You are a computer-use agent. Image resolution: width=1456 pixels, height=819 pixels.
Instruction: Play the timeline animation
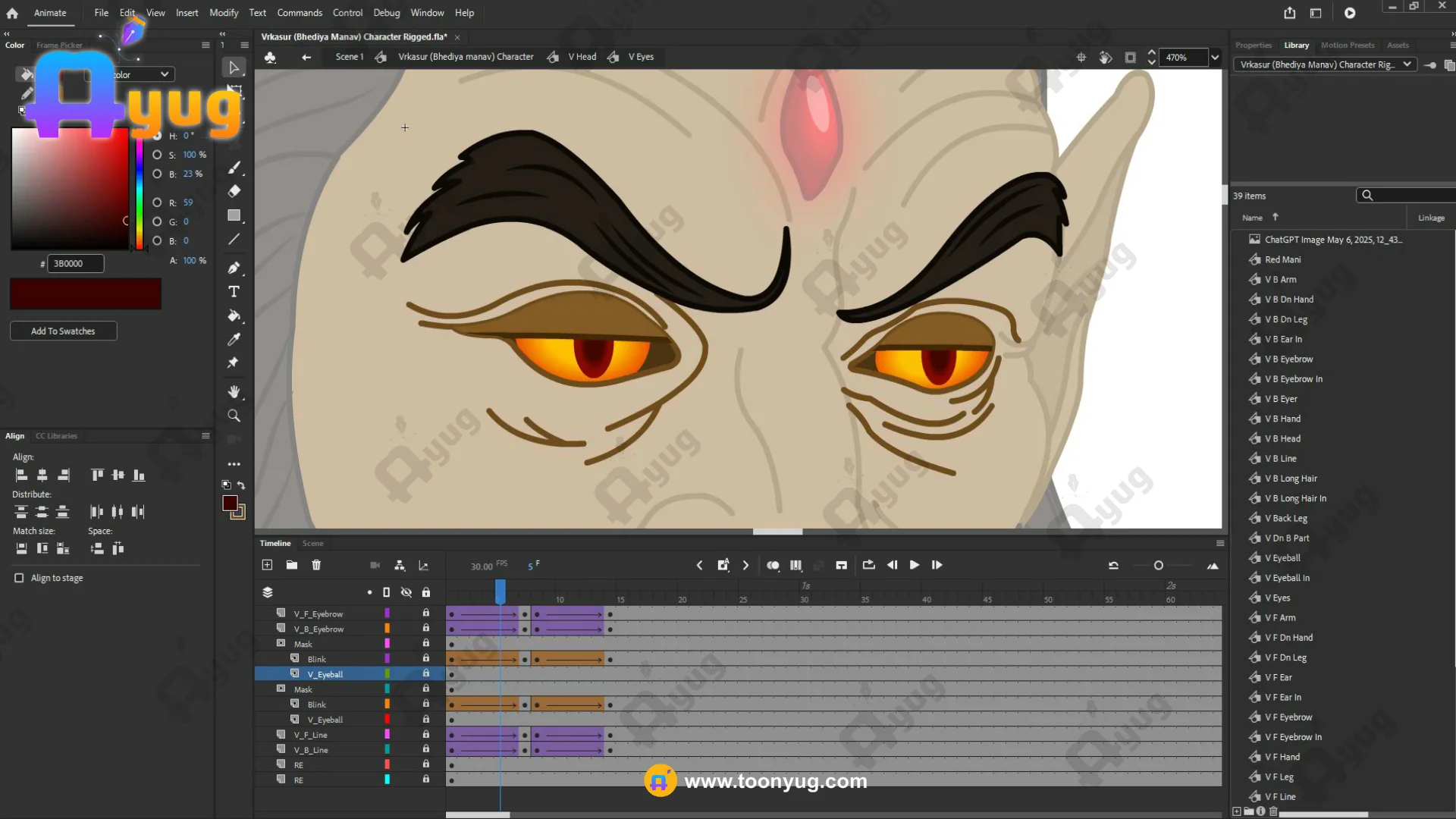(915, 565)
